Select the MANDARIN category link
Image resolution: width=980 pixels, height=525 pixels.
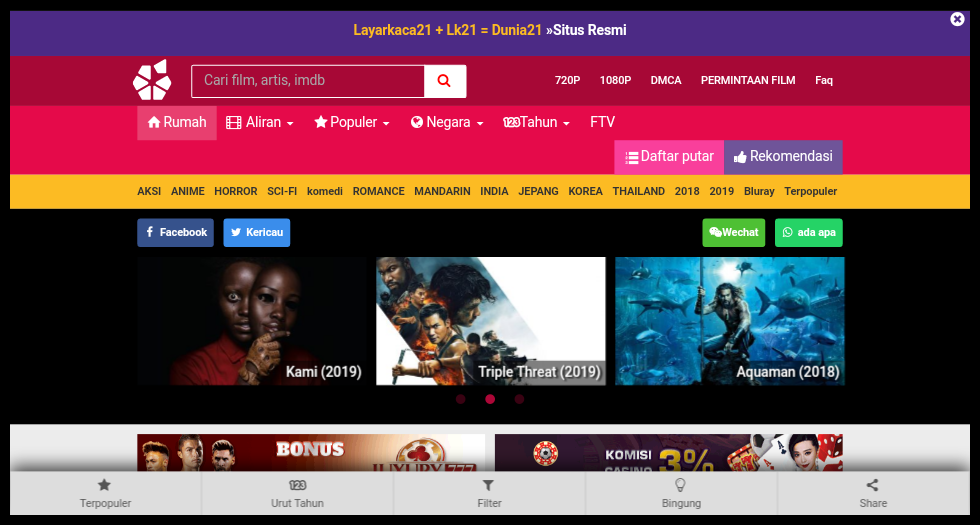coord(442,191)
